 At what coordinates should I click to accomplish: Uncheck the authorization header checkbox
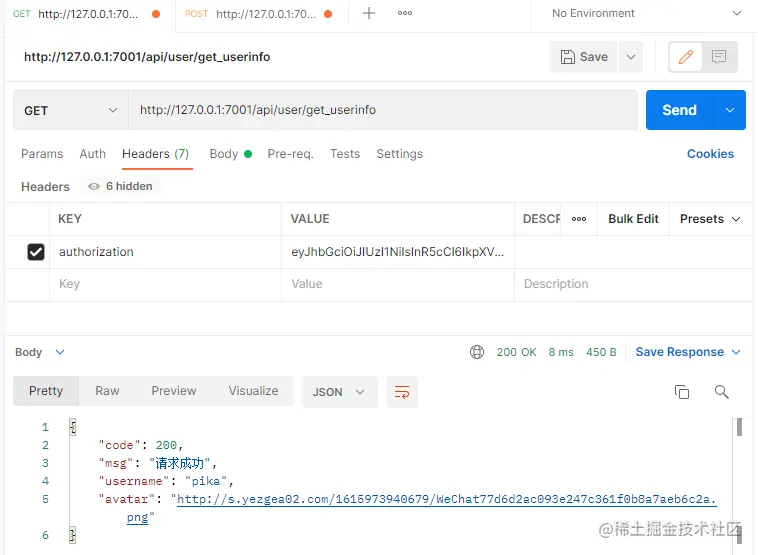coord(36,252)
